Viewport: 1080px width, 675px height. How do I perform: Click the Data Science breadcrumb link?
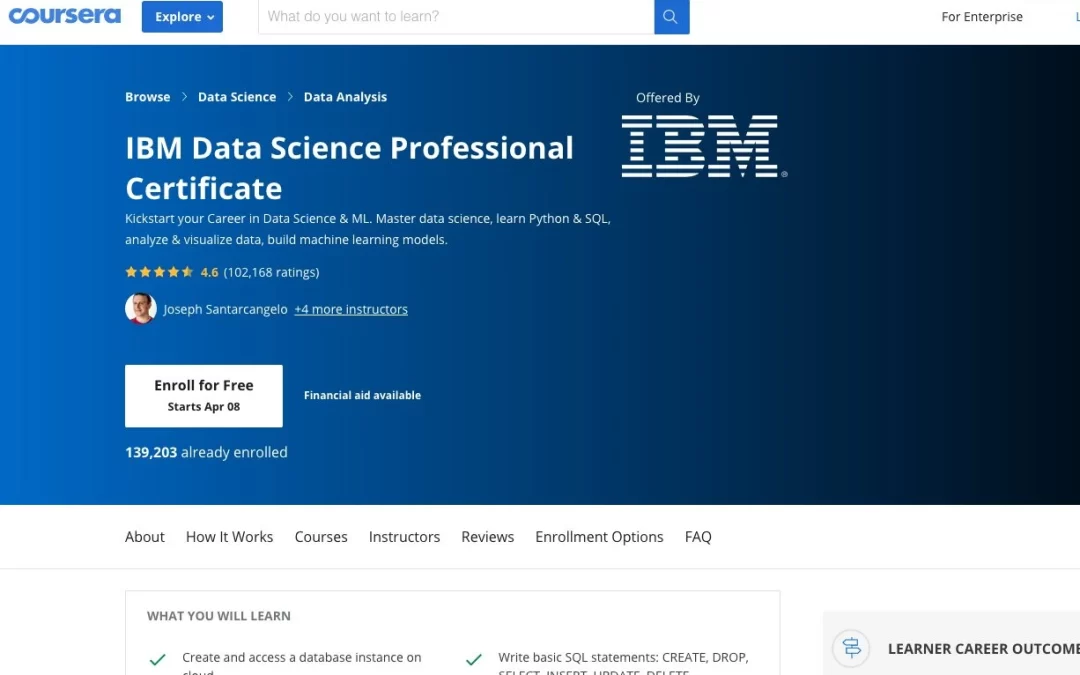(237, 96)
